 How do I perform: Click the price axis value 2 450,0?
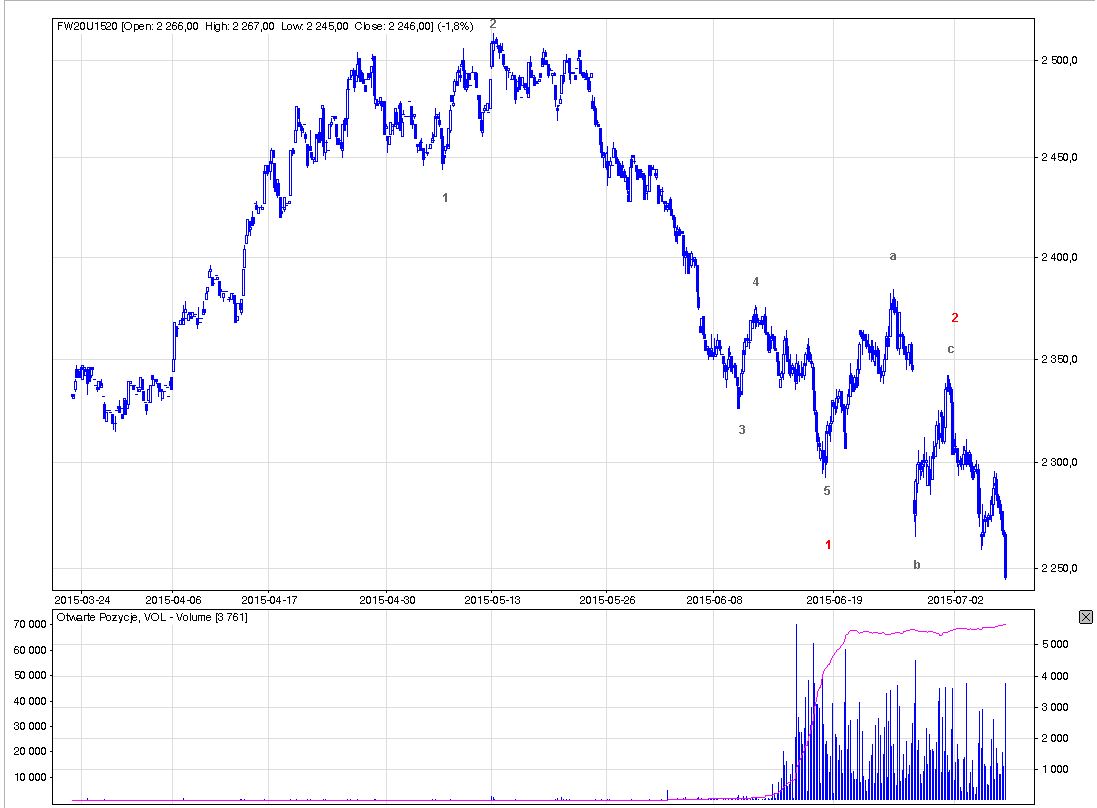(x=1059, y=157)
